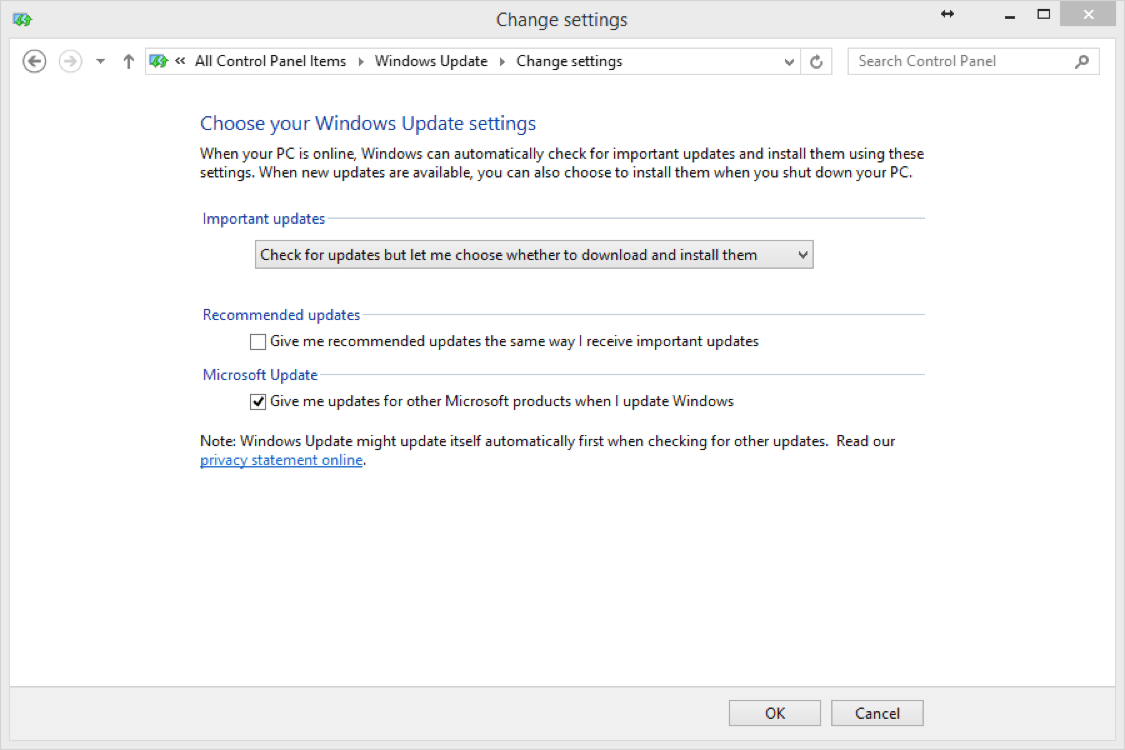Open the recent locations dropdown arrow
Viewport: 1125px width, 750px height.
(100, 62)
